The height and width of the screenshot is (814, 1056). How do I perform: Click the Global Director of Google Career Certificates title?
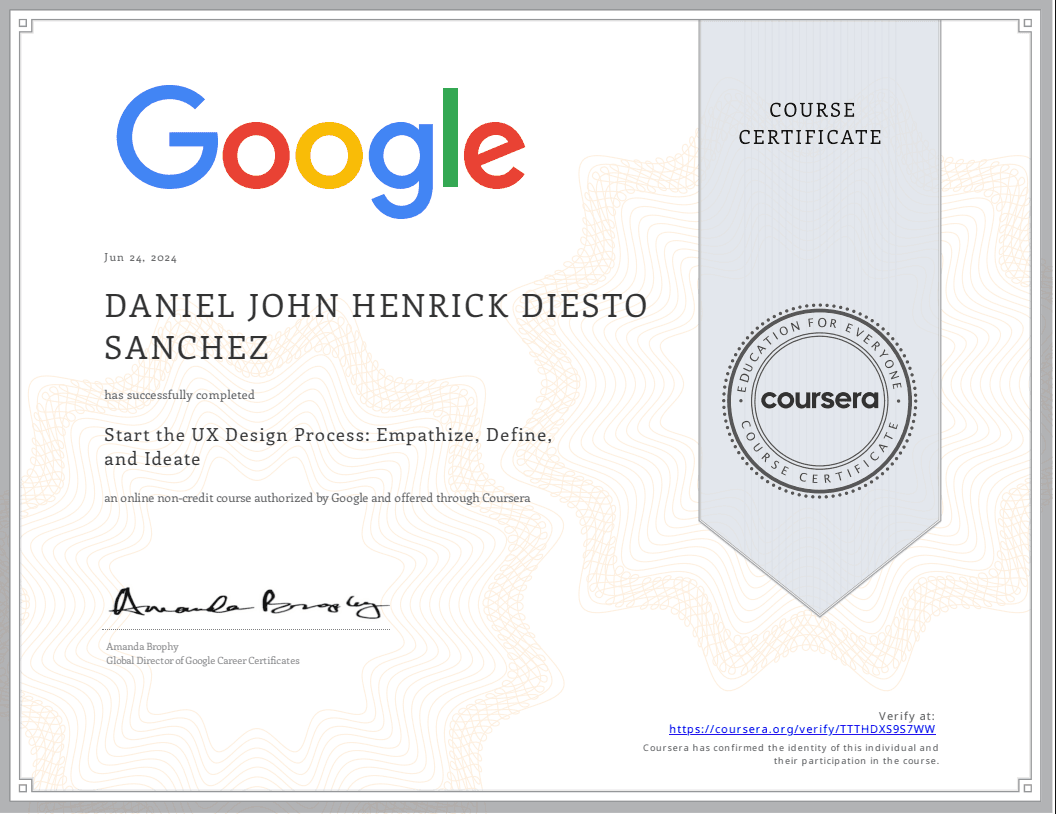coord(203,661)
